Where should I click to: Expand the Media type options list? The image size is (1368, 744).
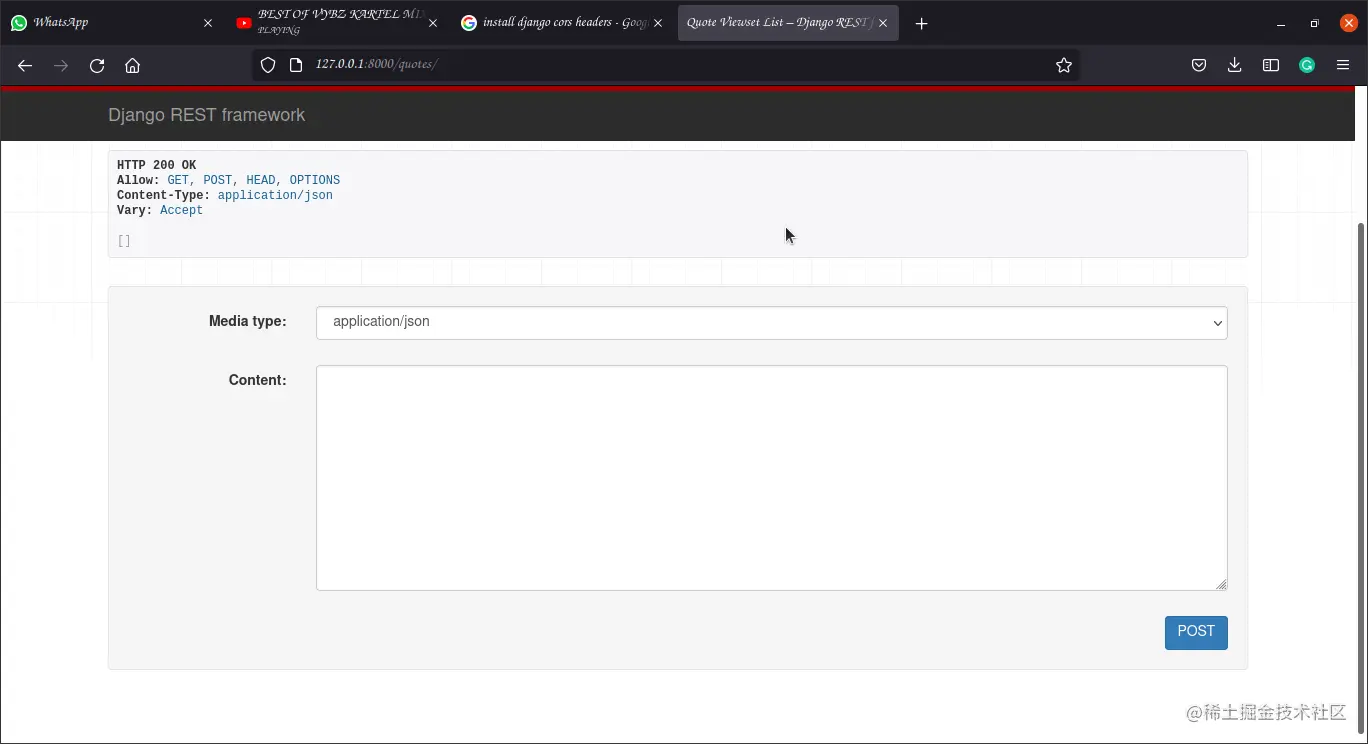[x=1216, y=323]
